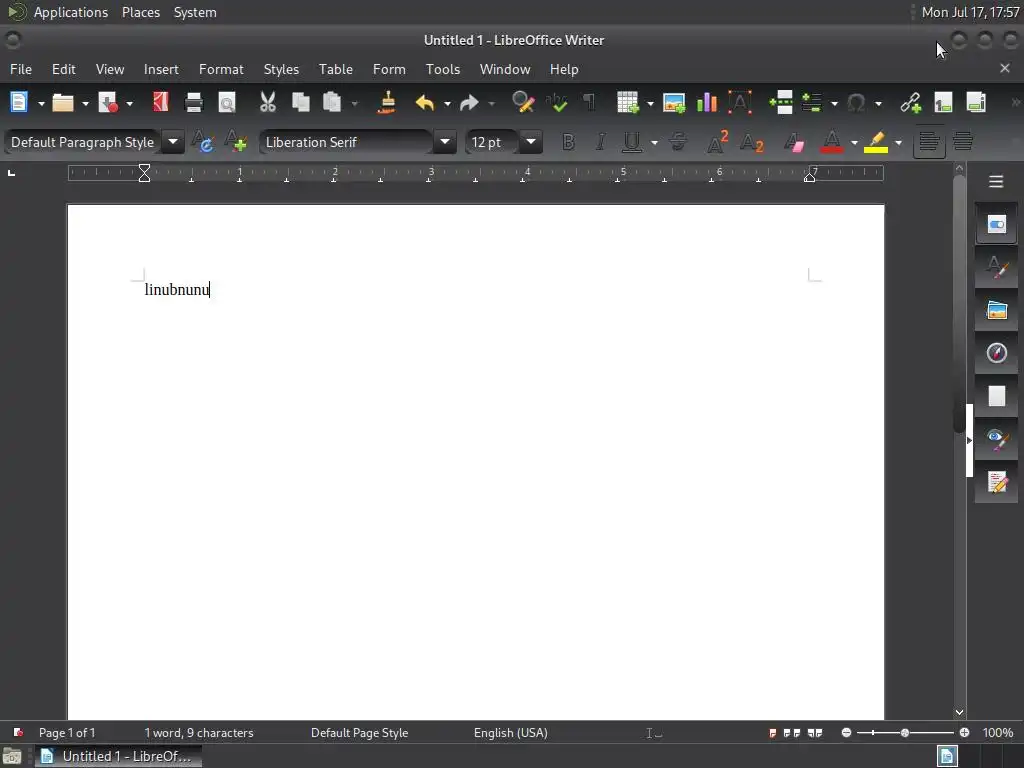Viewport: 1024px width, 768px height.
Task: Open the 12 pt font size dropdown
Action: (x=531, y=142)
